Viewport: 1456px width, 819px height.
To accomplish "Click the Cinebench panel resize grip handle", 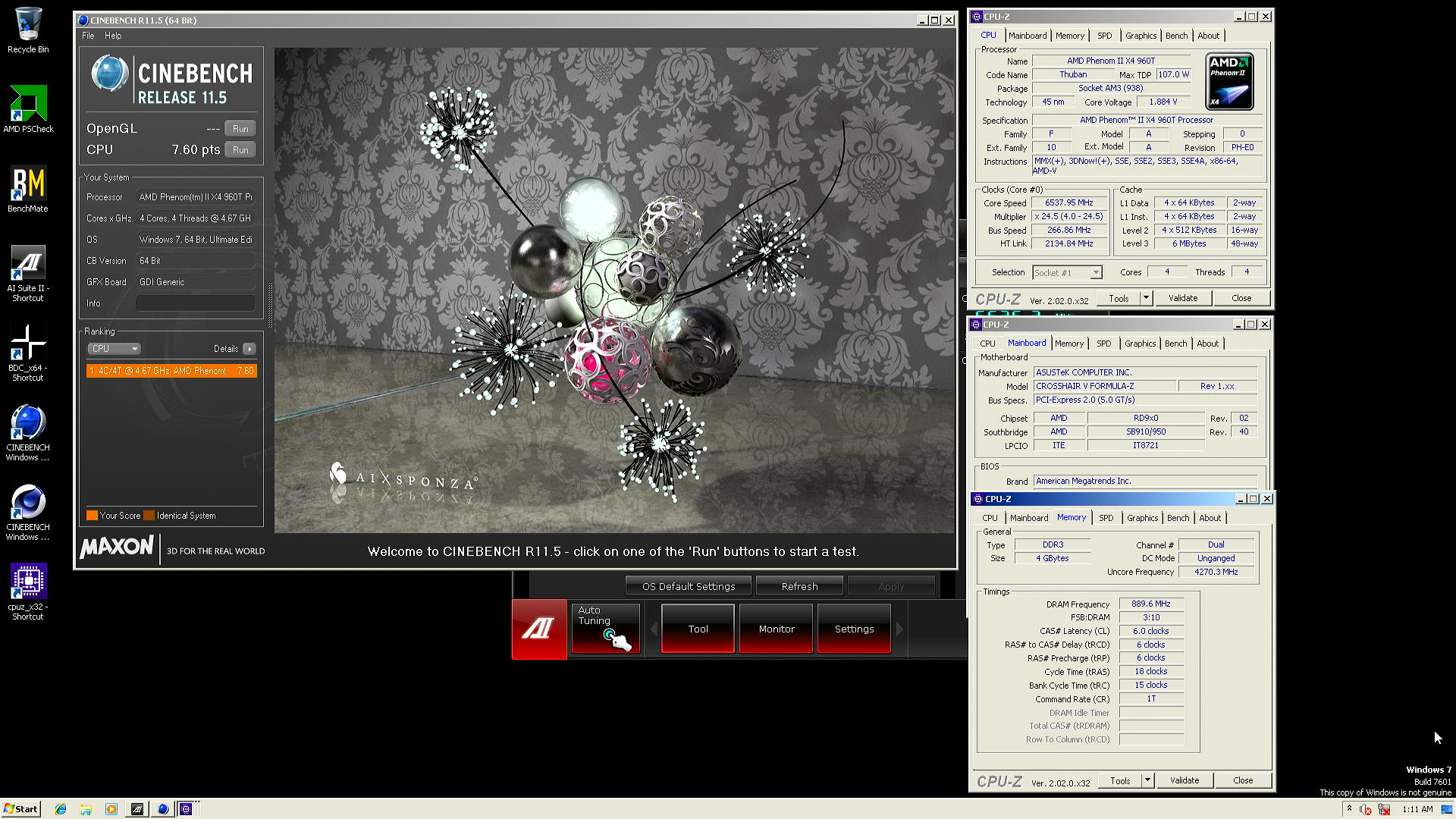I will 270,306.
